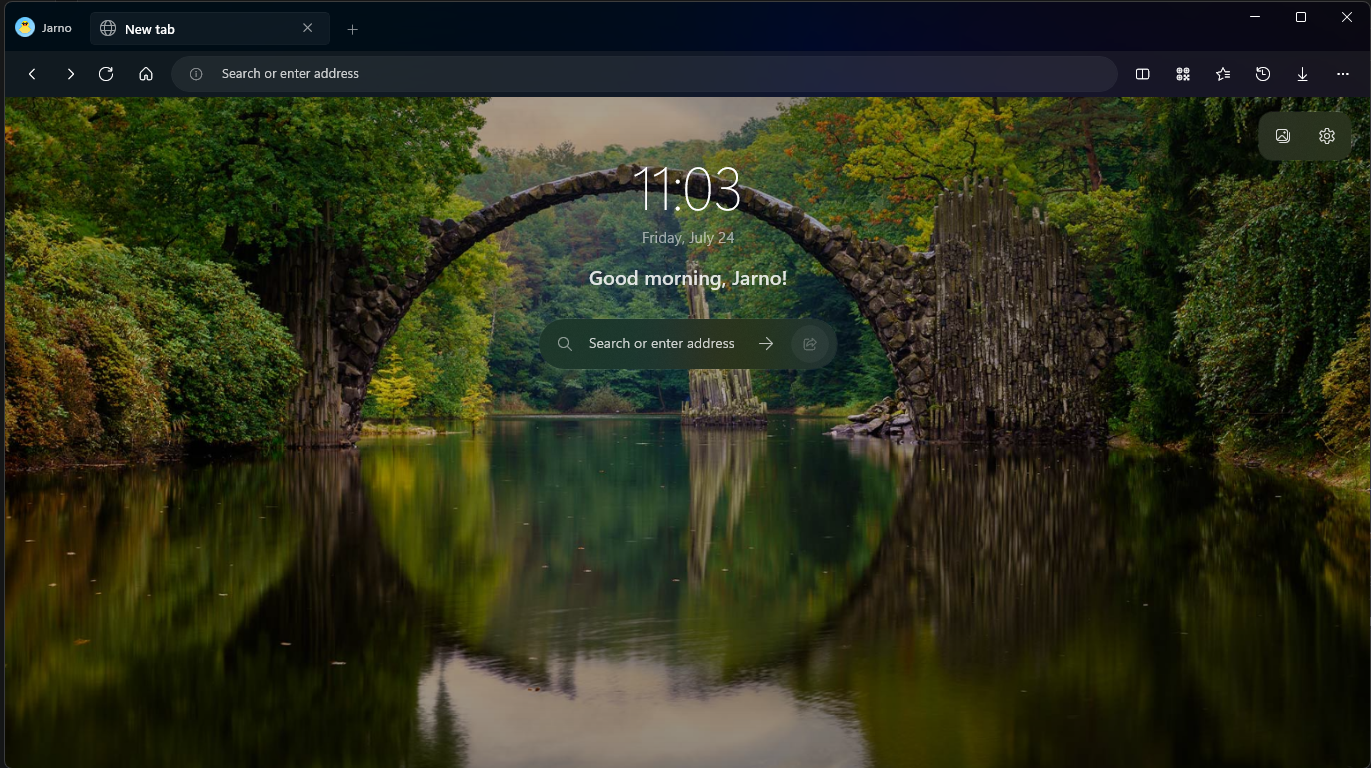
Task: Open split view icon in toolbar
Action: point(1143,74)
